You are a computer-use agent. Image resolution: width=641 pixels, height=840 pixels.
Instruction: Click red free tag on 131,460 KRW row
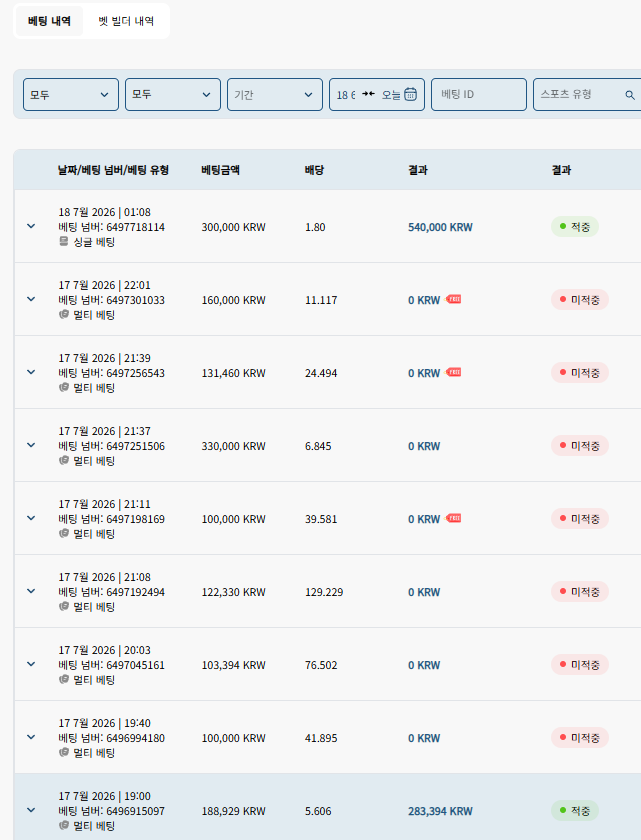[454, 372]
